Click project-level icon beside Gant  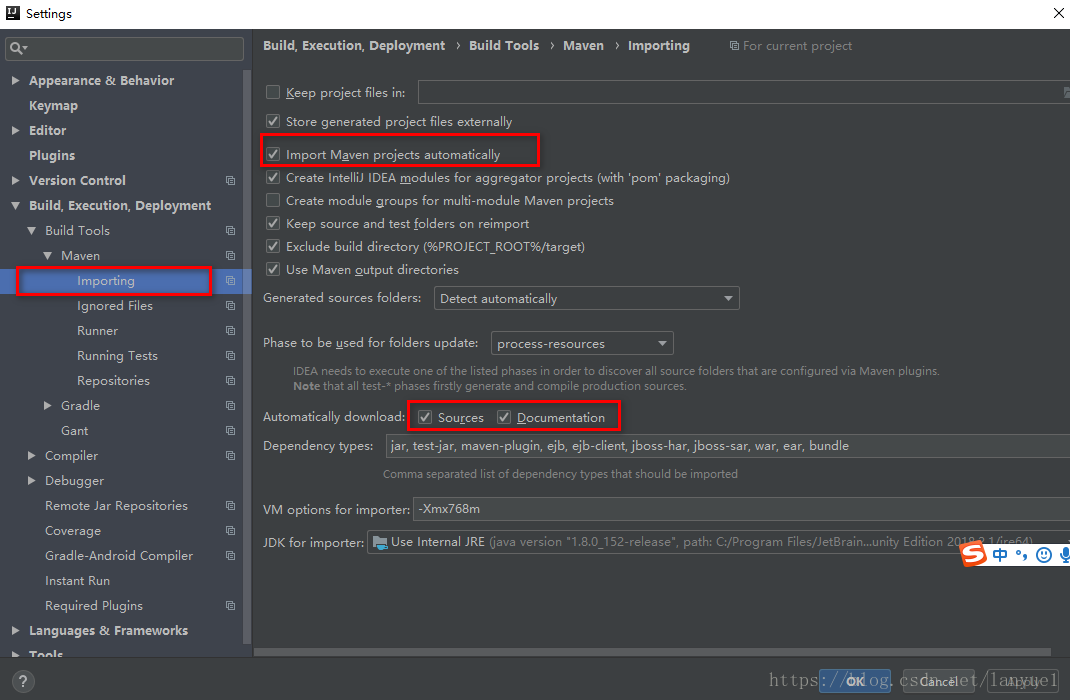[x=231, y=431]
